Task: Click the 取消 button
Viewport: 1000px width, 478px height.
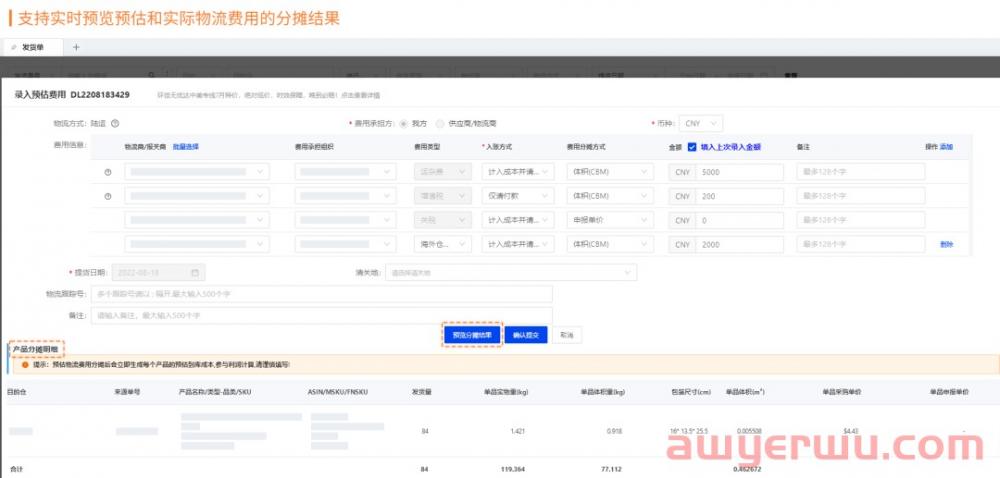Action: pos(567,335)
